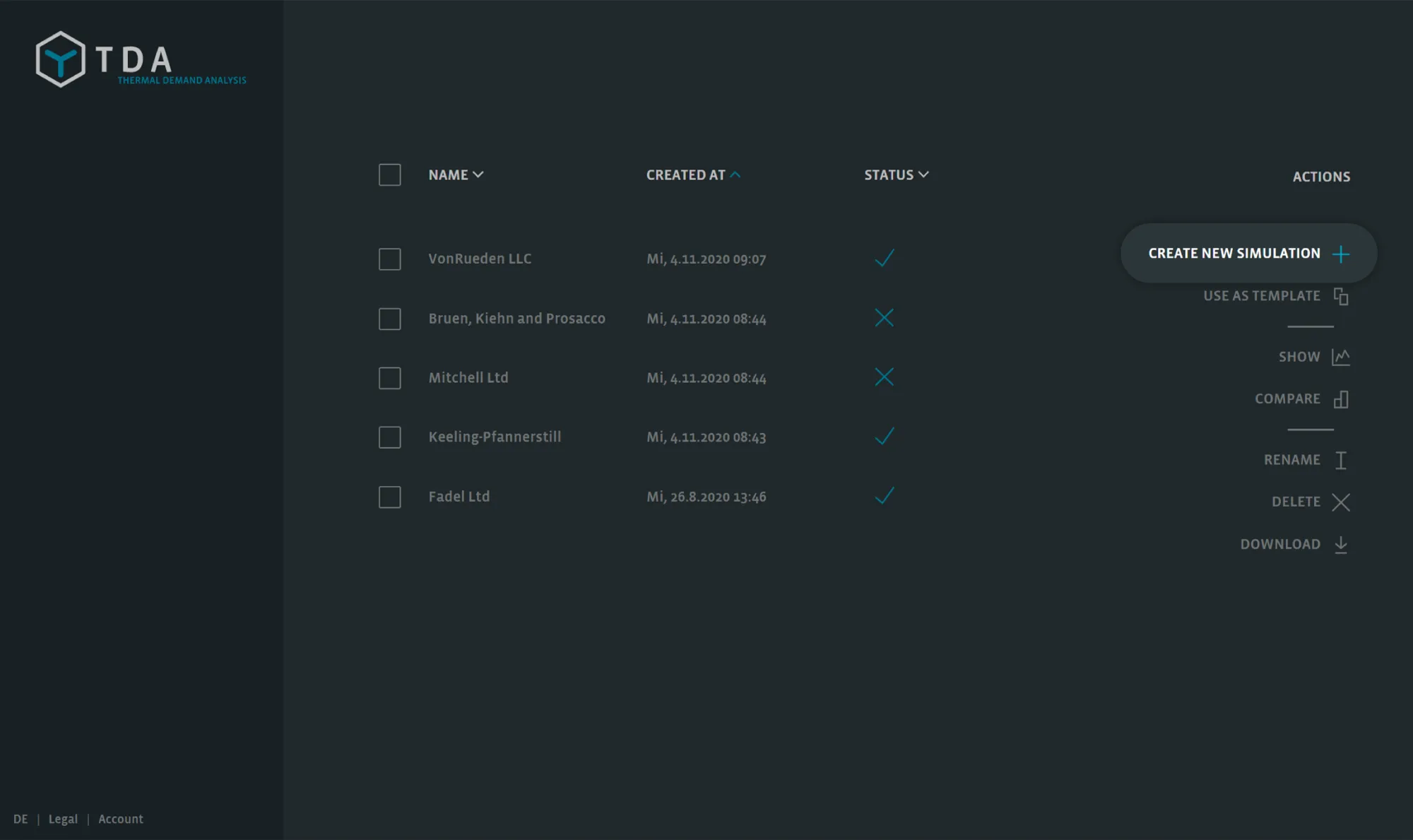
Task: Click the Download arrow icon
Action: point(1340,545)
